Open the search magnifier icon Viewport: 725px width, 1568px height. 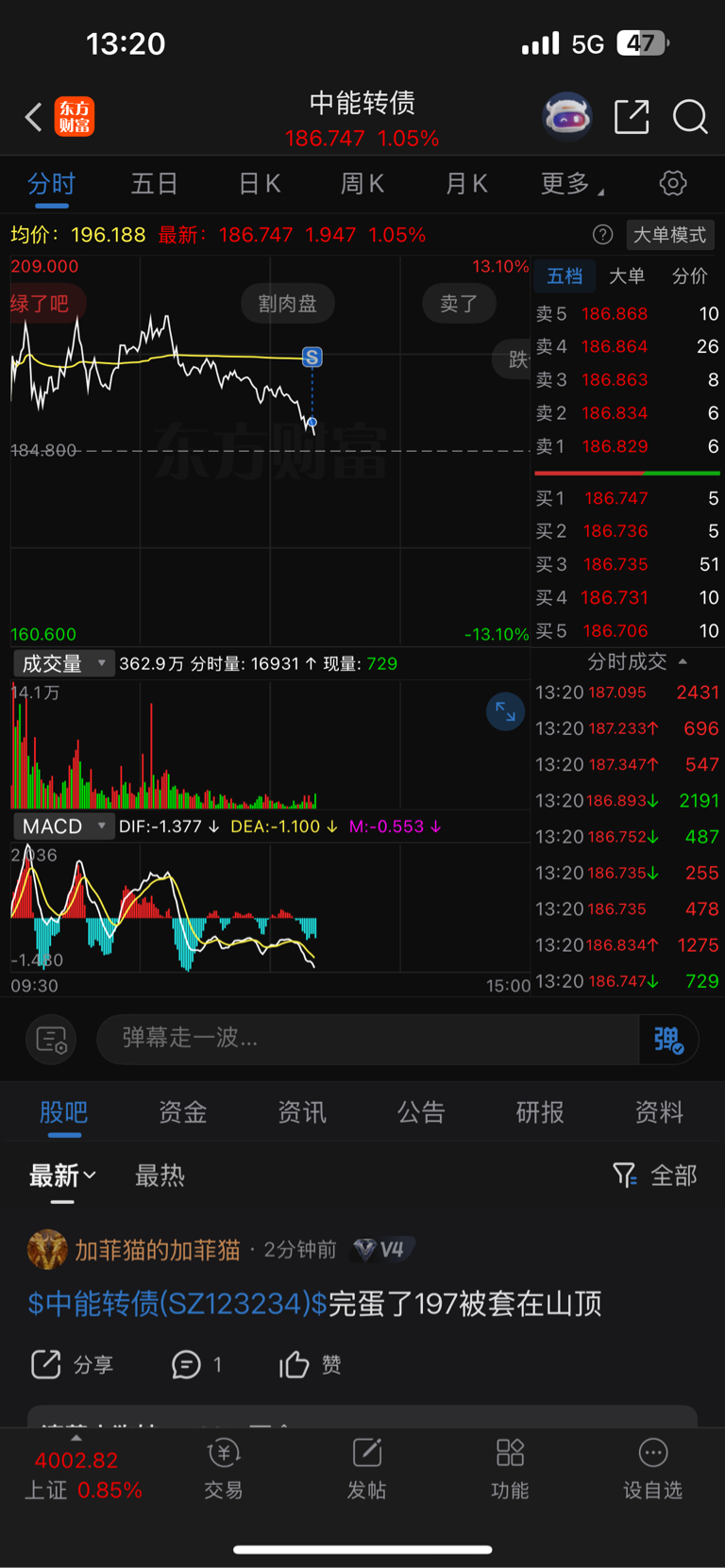click(690, 117)
